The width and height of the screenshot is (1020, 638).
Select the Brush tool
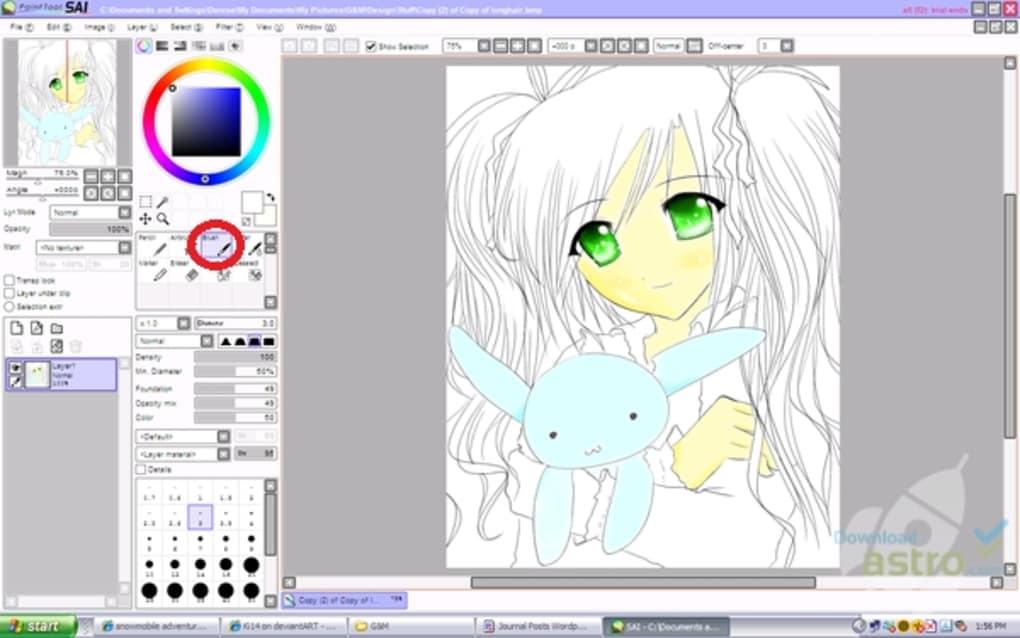tap(217, 246)
